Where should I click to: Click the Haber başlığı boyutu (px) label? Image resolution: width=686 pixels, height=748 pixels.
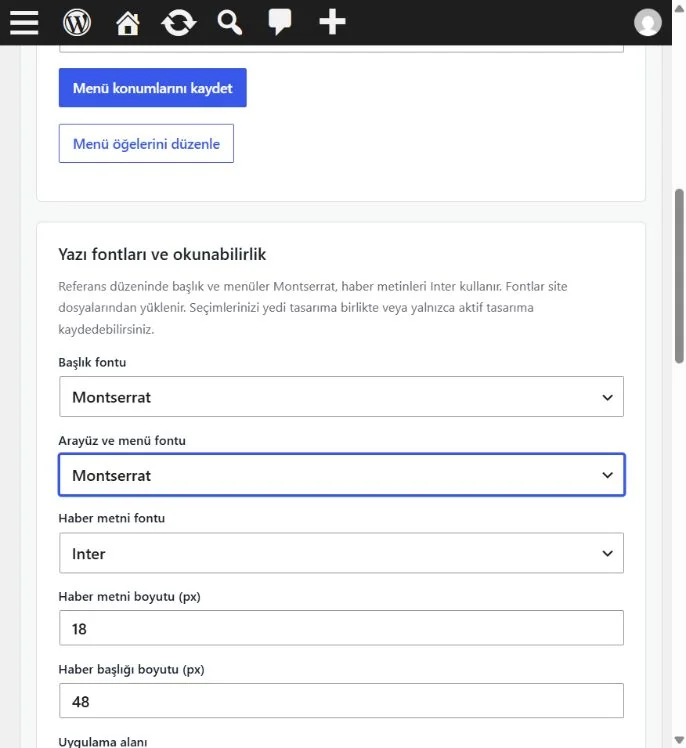pos(131,670)
